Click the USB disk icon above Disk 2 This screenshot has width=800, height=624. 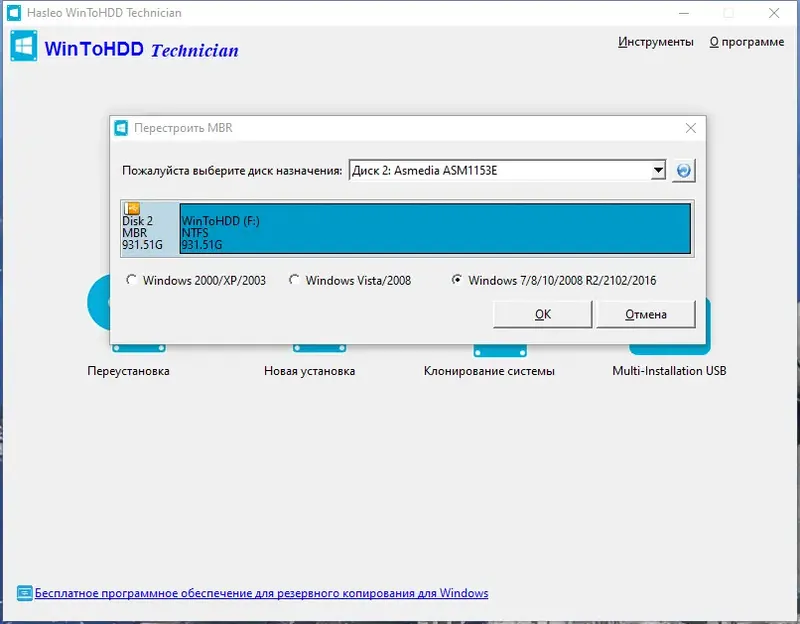coord(132,208)
